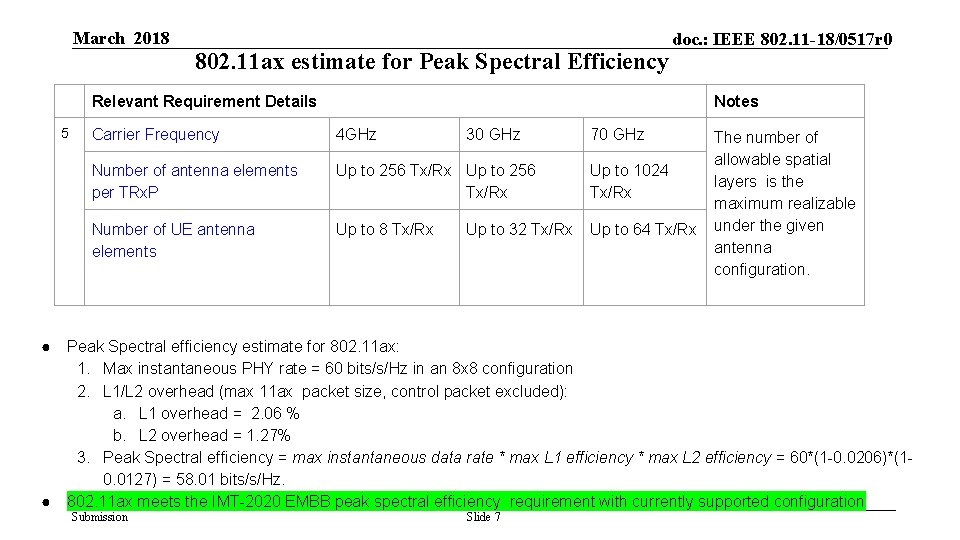Click the document number 'doc.: IEEE 802.11-18/0517r0'
This screenshot has width=960, height=540.
(782, 39)
